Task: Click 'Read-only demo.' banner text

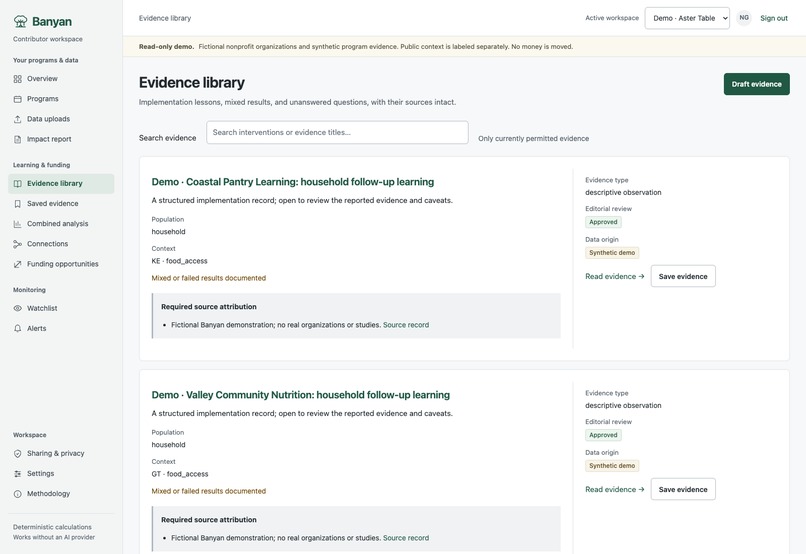Action: pos(167,47)
